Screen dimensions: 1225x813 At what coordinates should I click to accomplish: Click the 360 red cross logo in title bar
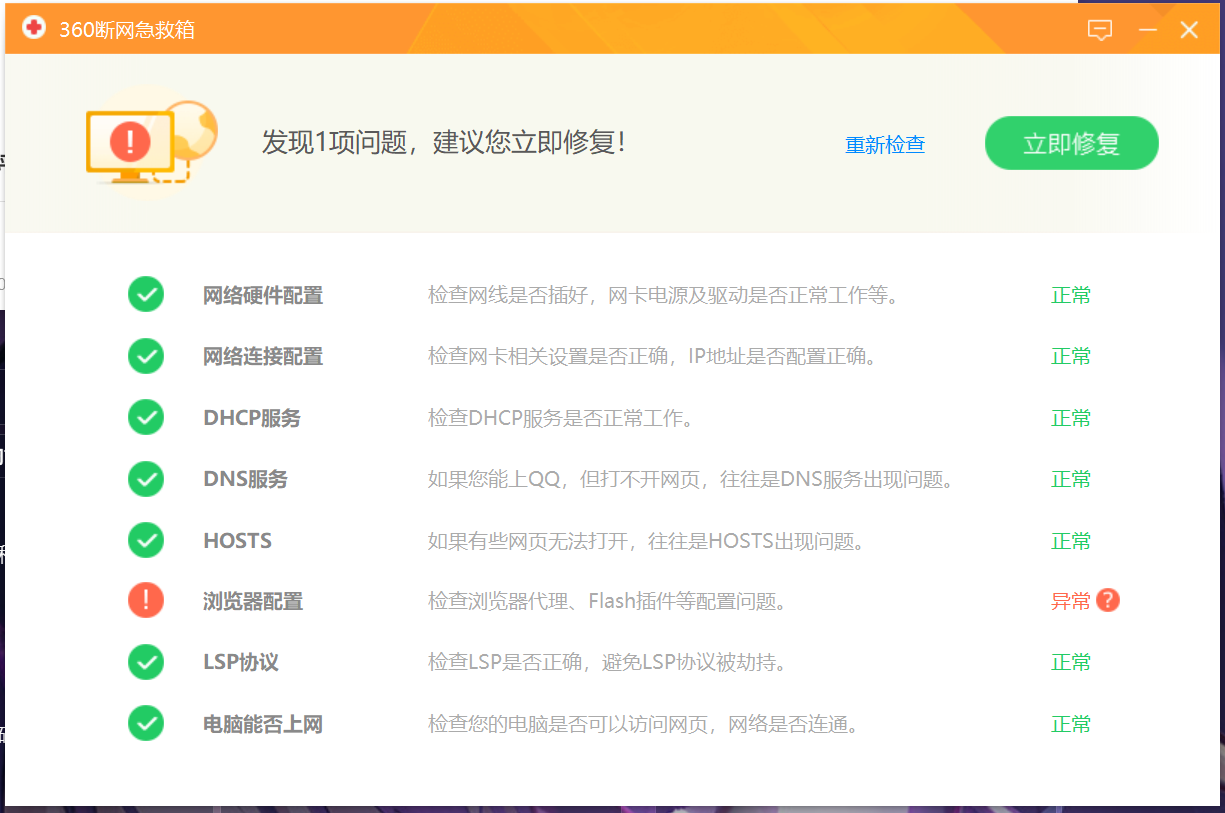33,28
